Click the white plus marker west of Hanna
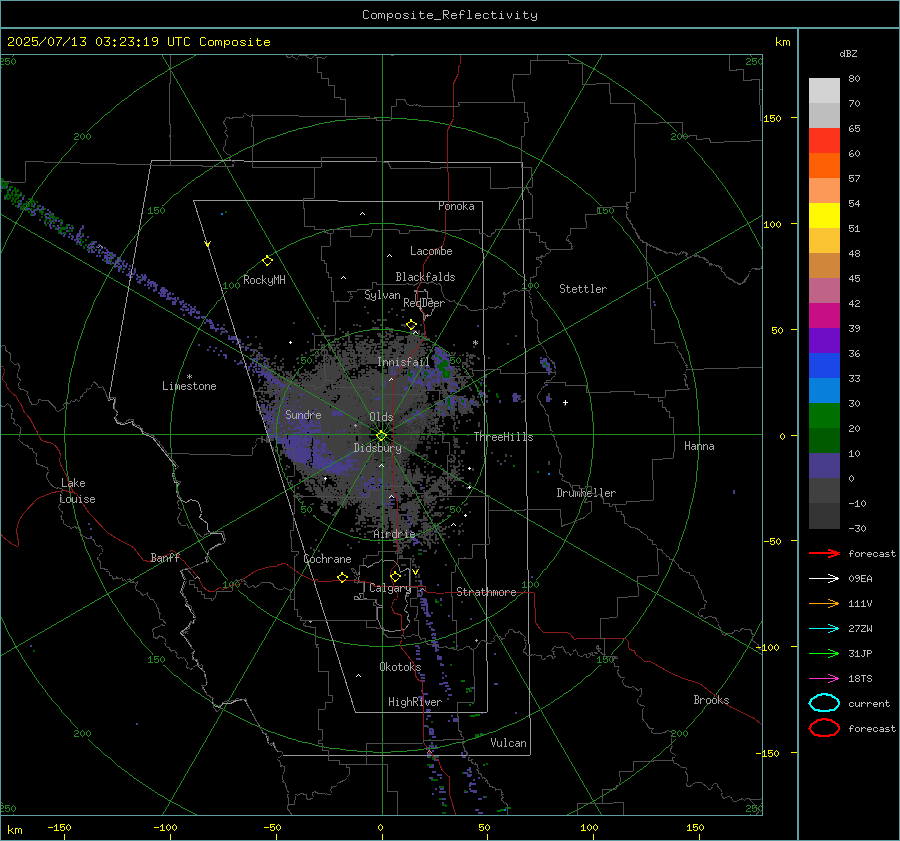 click(x=565, y=402)
